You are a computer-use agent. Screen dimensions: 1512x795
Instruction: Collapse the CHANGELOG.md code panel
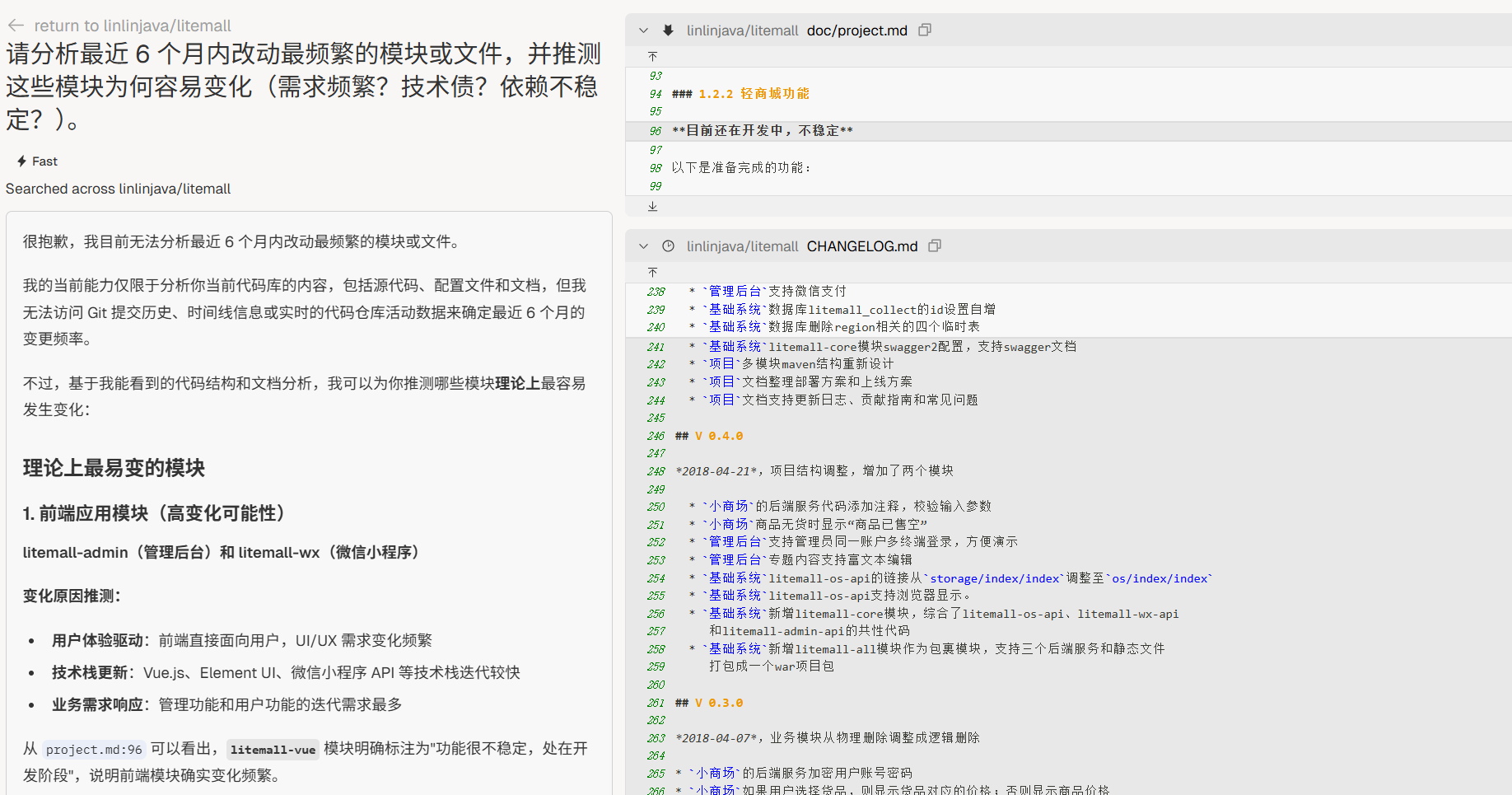tap(643, 246)
